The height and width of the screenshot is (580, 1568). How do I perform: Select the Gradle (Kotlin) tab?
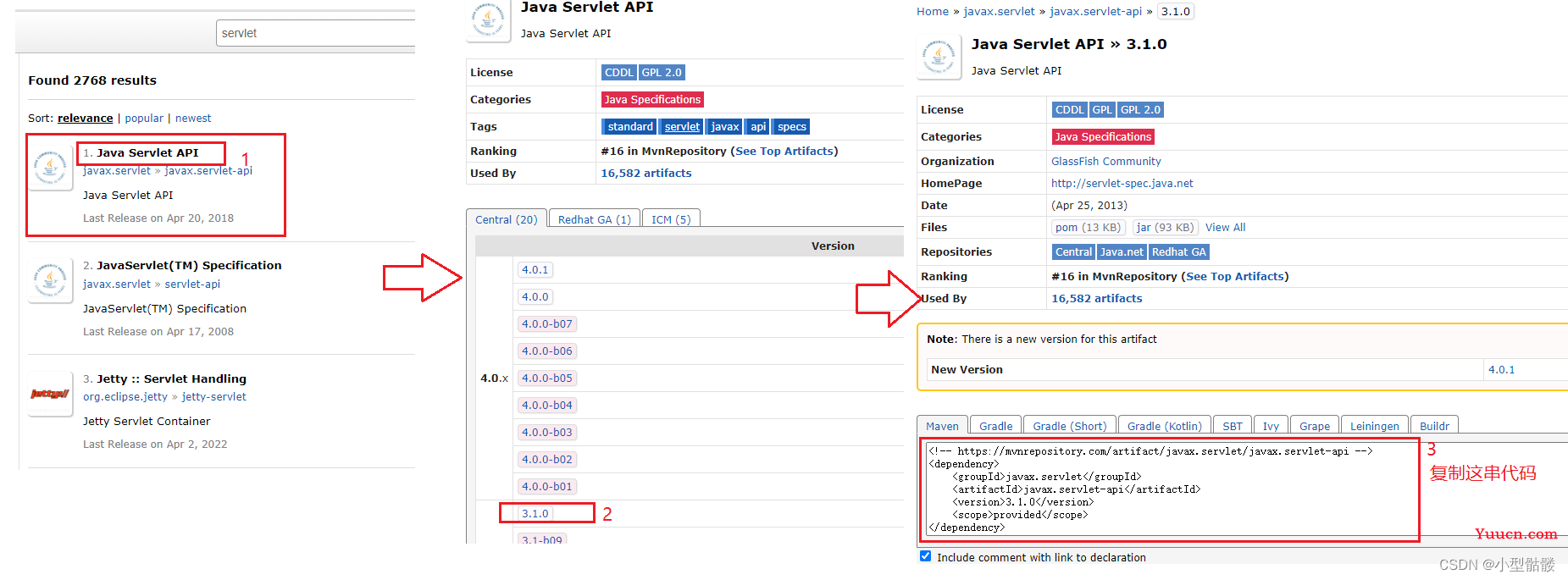1164,426
